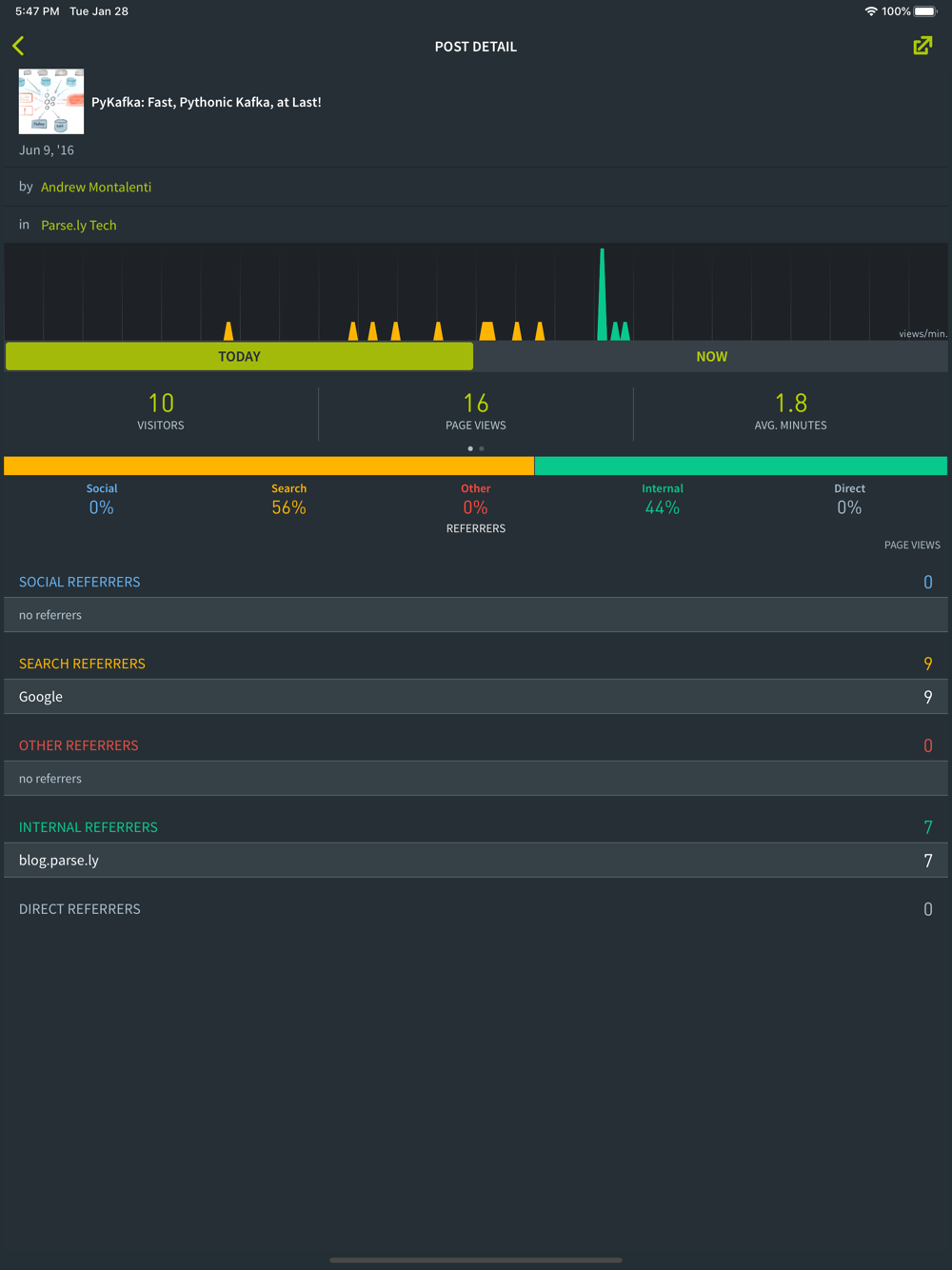The width and height of the screenshot is (952, 1270).
Task: Select the Page Views metric
Action: coord(476,411)
